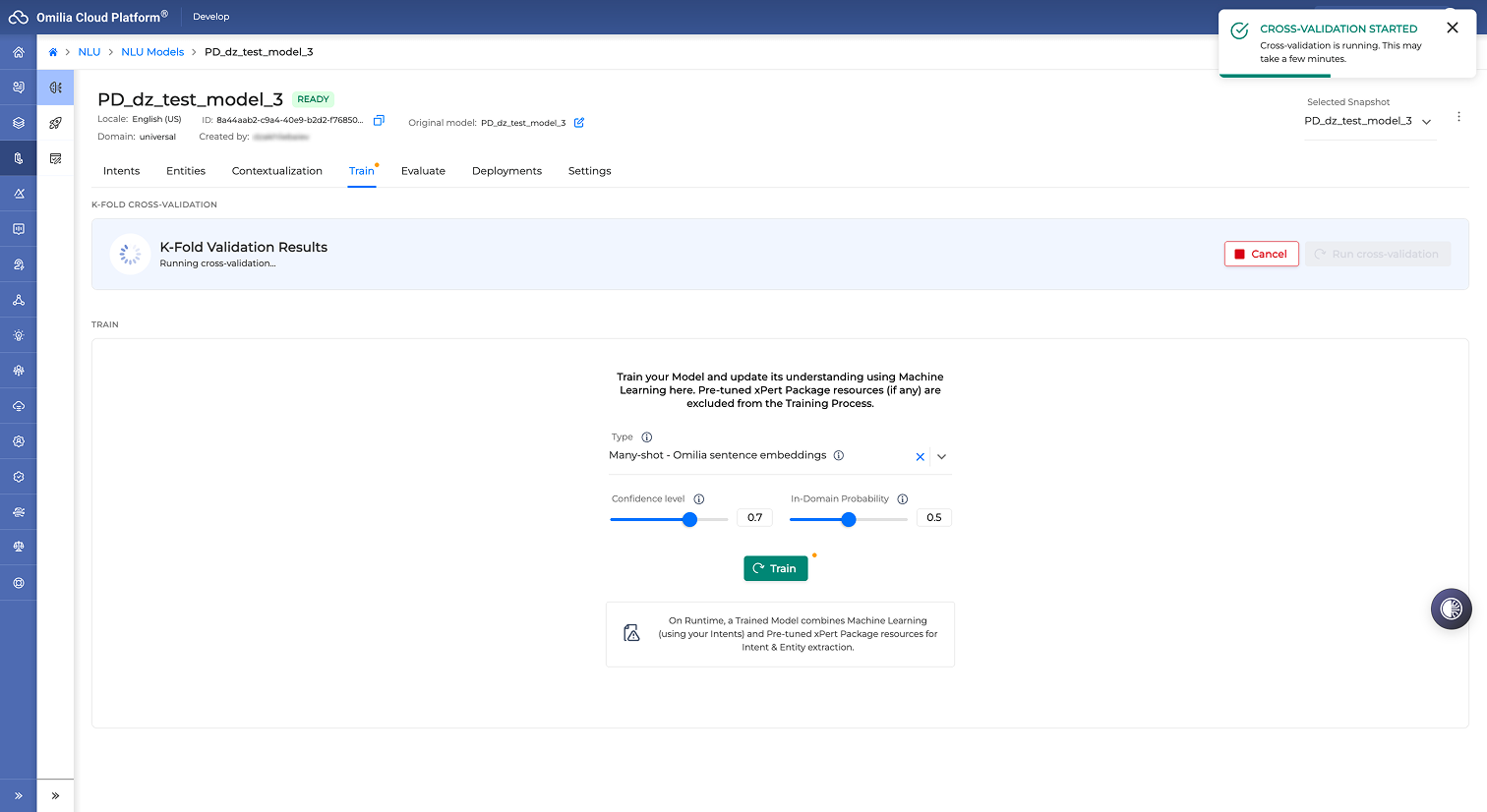The width and height of the screenshot is (1487, 812).
Task: Open the people group sidebar icon
Action: 18,371
